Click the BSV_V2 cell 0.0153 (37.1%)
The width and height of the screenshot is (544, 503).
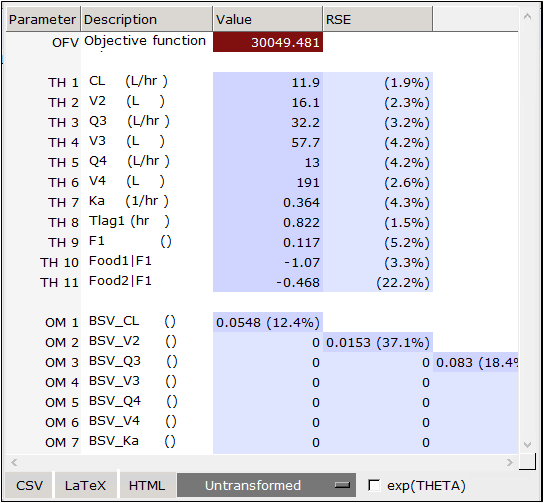[x=378, y=342]
